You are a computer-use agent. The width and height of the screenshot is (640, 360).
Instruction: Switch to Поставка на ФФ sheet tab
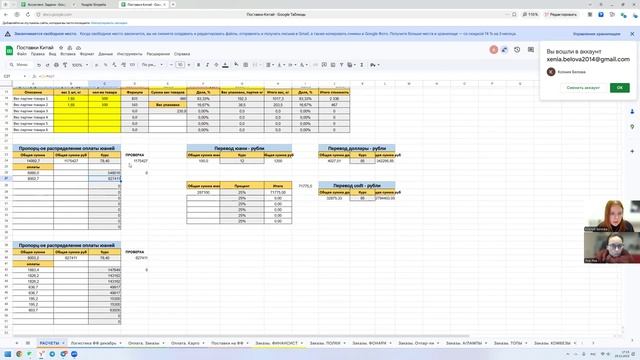227,343
